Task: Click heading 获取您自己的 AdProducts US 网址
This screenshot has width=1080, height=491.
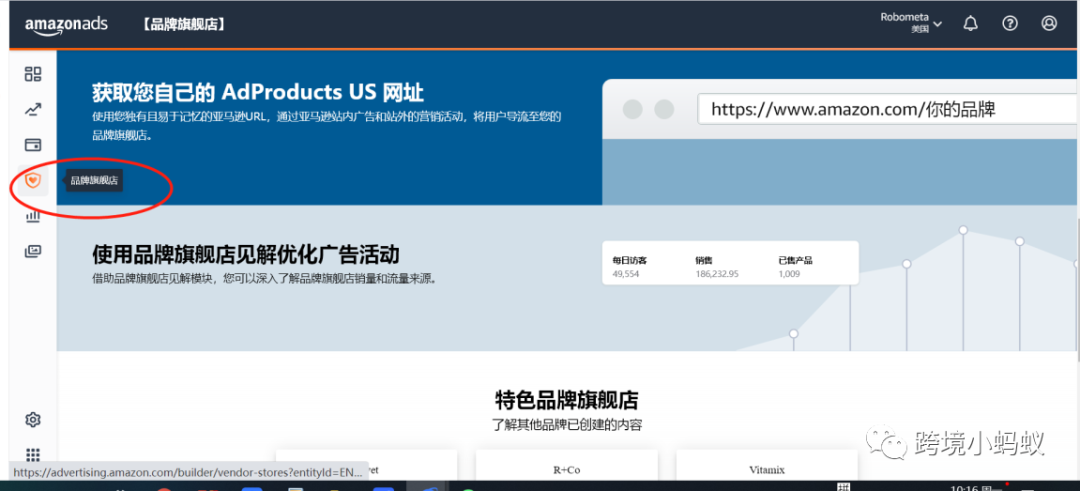Action: pos(258,92)
